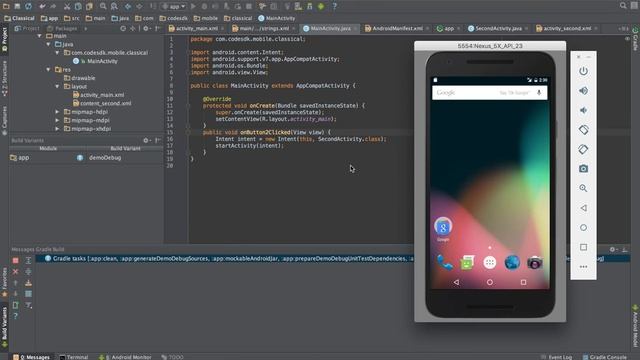This screenshot has width=640, height=360.
Task: Collapse the main folder in project tree
Action: point(40,36)
